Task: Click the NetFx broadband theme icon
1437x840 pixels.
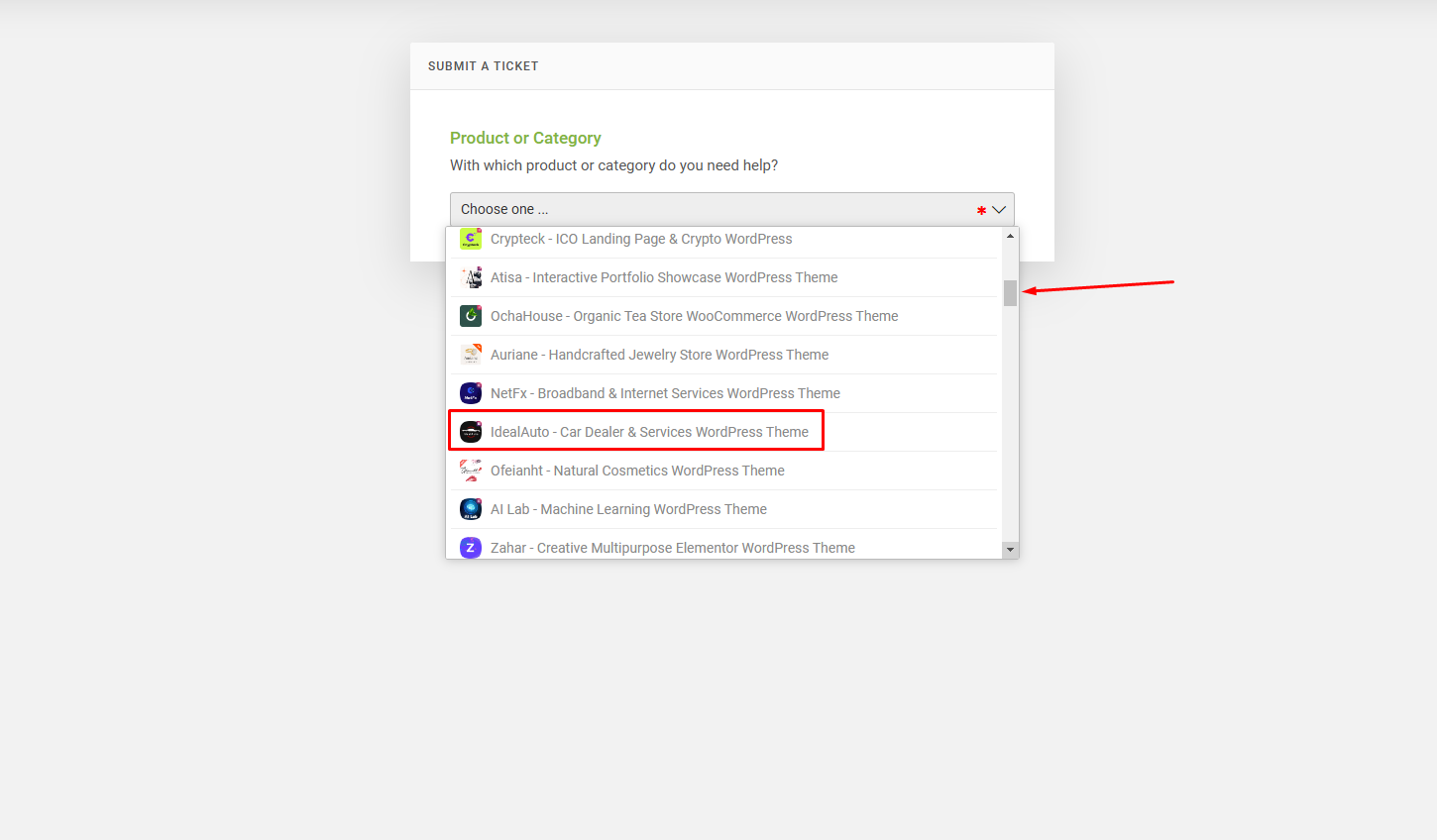Action: 471,393
